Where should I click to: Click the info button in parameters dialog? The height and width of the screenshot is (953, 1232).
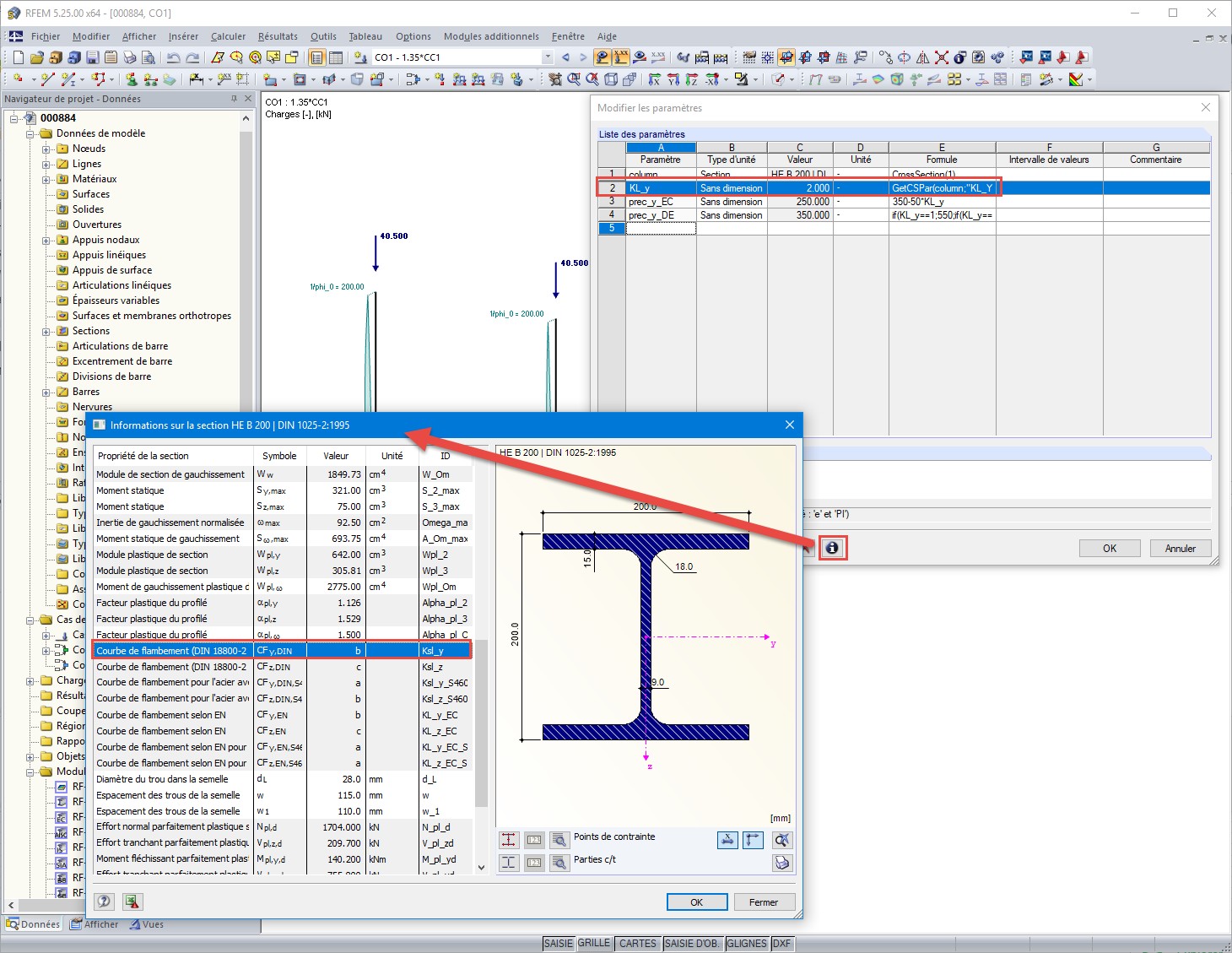(832, 548)
